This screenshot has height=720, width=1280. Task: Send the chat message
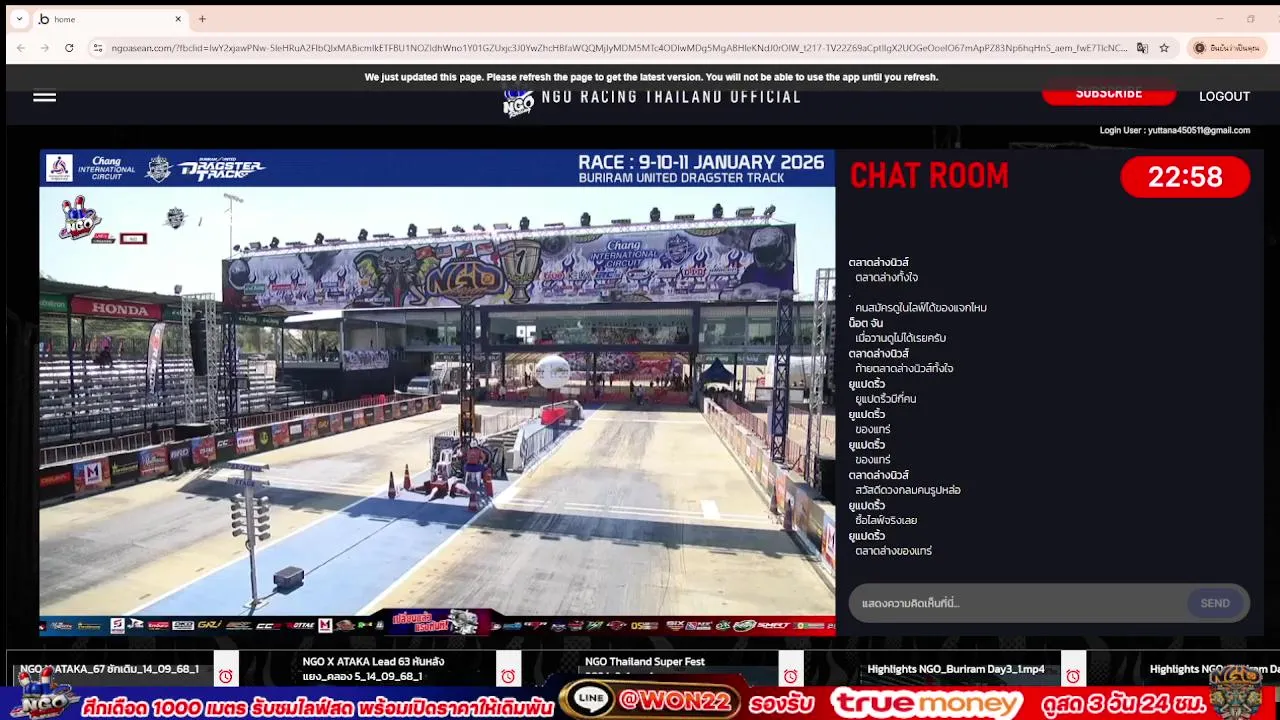(1215, 603)
